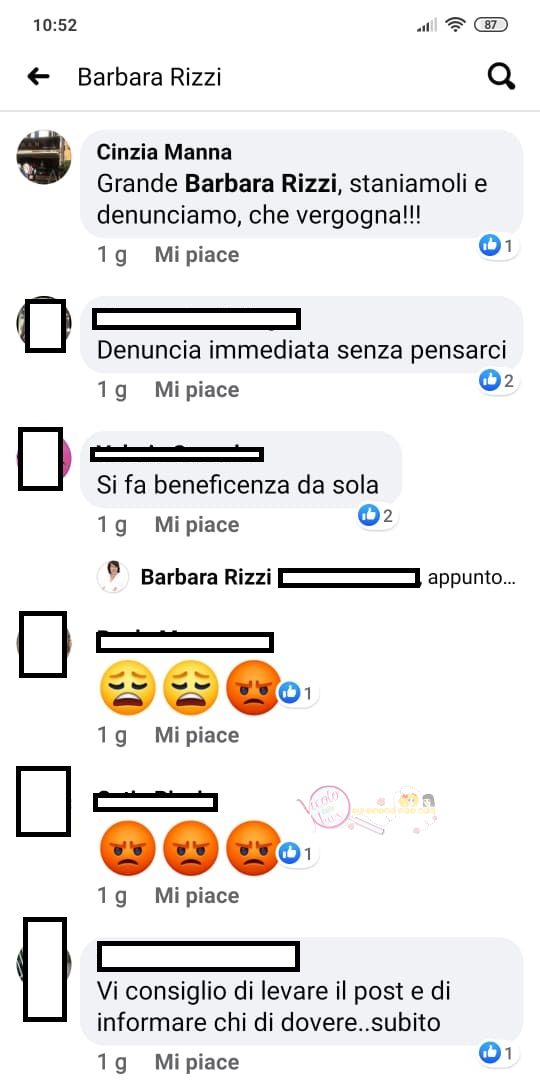Open the bold Barbara Rizzi mention in the comment
The height and width of the screenshot is (1084, 540).
261,184
